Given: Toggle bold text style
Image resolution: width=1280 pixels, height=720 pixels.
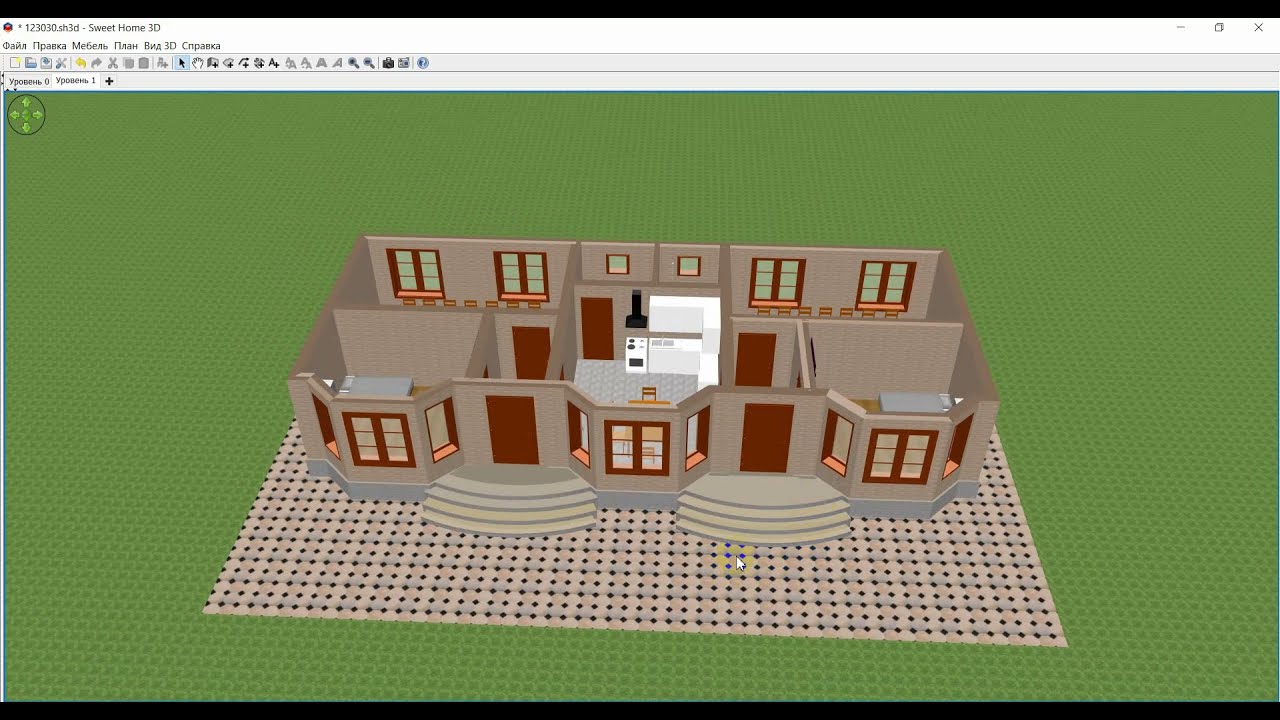Looking at the screenshot, I should (x=321, y=63).
